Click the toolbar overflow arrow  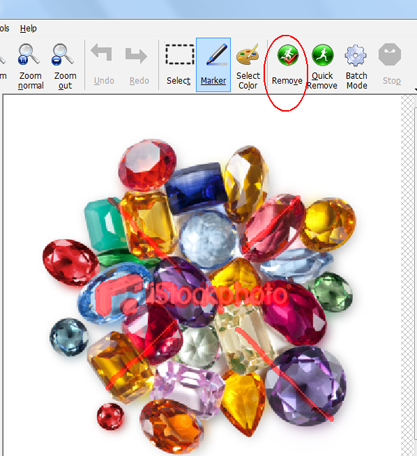coord(415,89)
